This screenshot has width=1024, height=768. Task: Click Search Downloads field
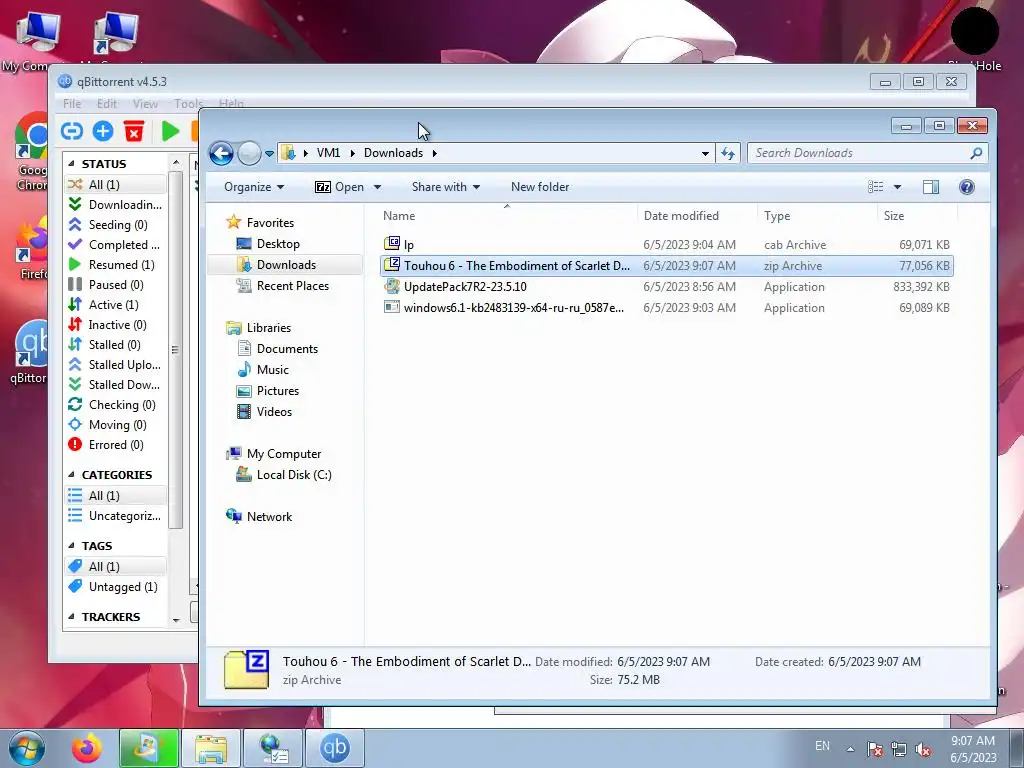pos(867,153)
